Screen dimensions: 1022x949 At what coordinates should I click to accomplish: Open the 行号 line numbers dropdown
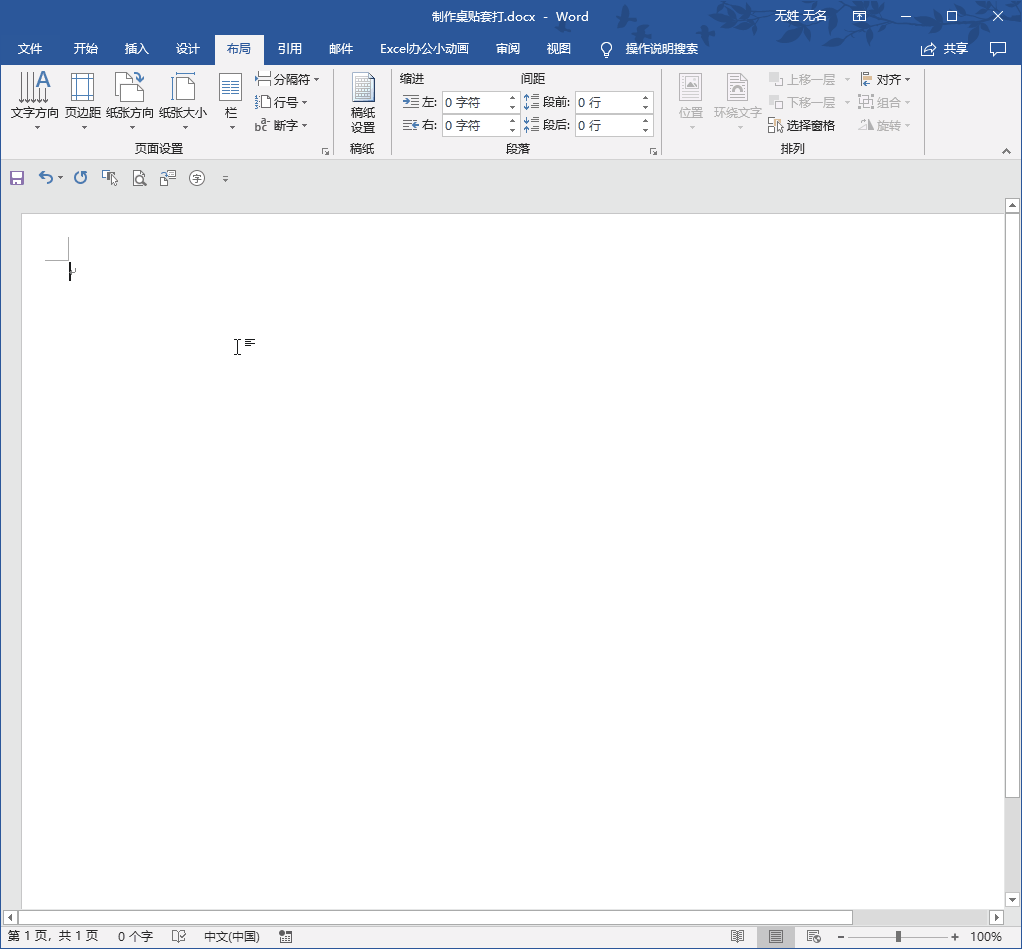(x=281, y=102)
